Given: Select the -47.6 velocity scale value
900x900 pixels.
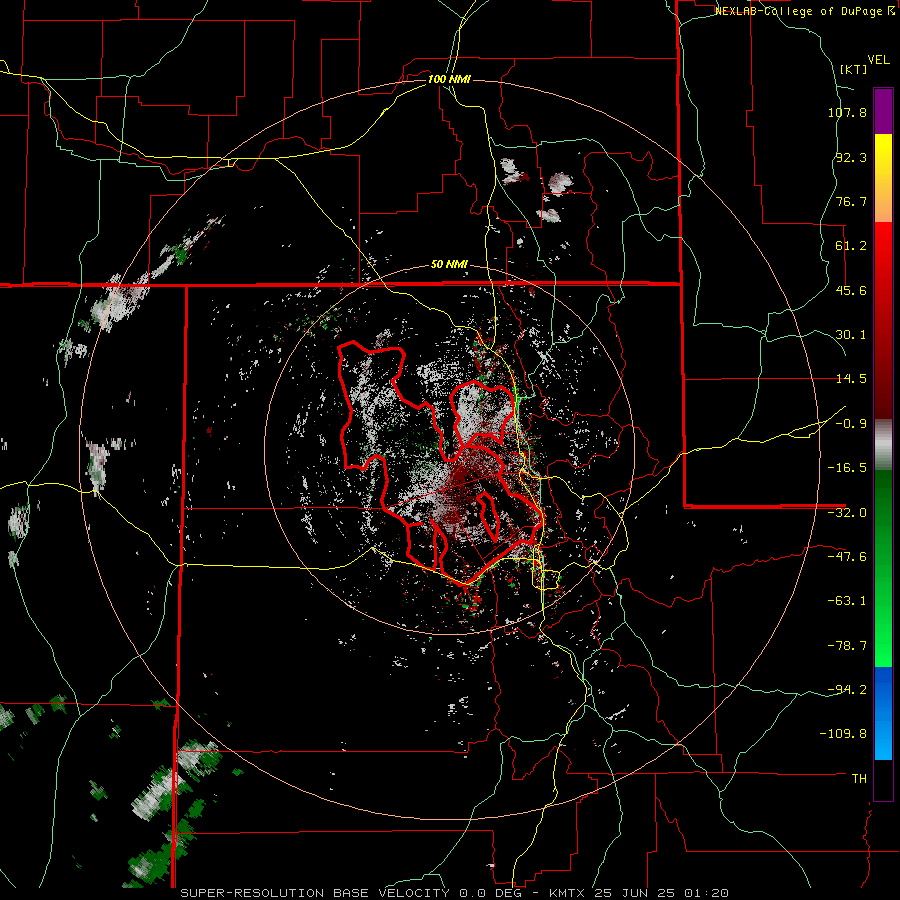Looking at the screenshot, I should pos(847,557).
